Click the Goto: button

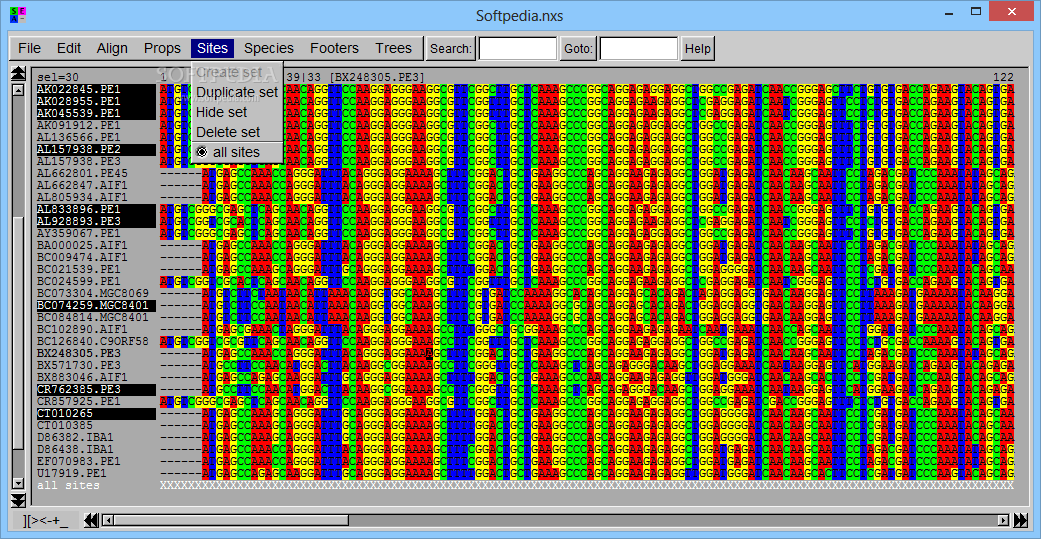[x=578, y=48]
